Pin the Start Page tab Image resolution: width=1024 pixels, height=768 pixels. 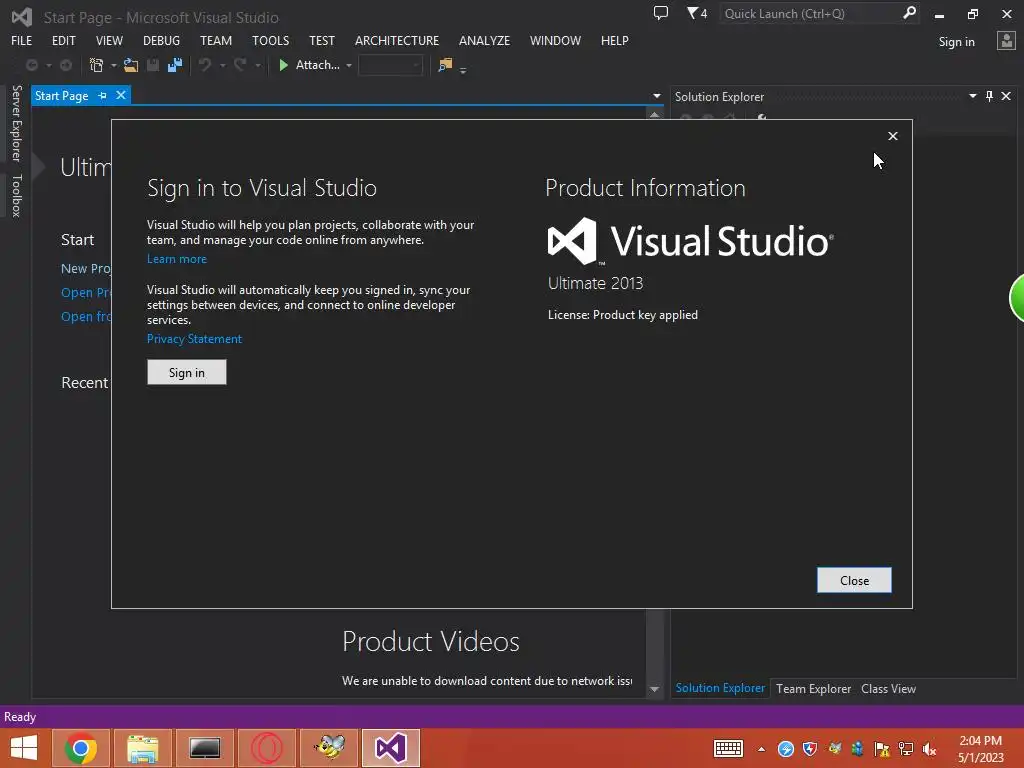pos(103,95)
